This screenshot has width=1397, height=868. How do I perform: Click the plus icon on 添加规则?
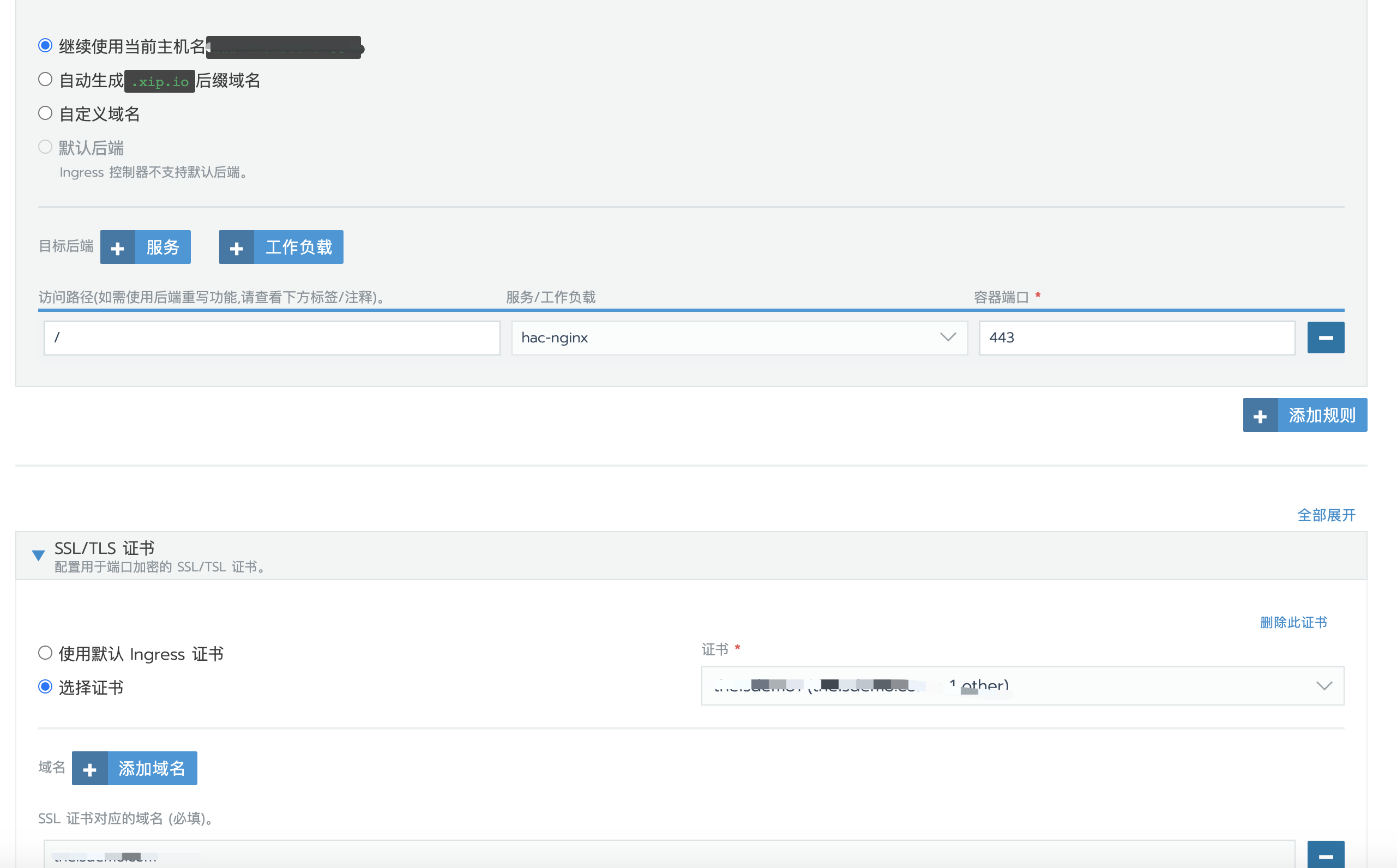[x=1260, y=415]
